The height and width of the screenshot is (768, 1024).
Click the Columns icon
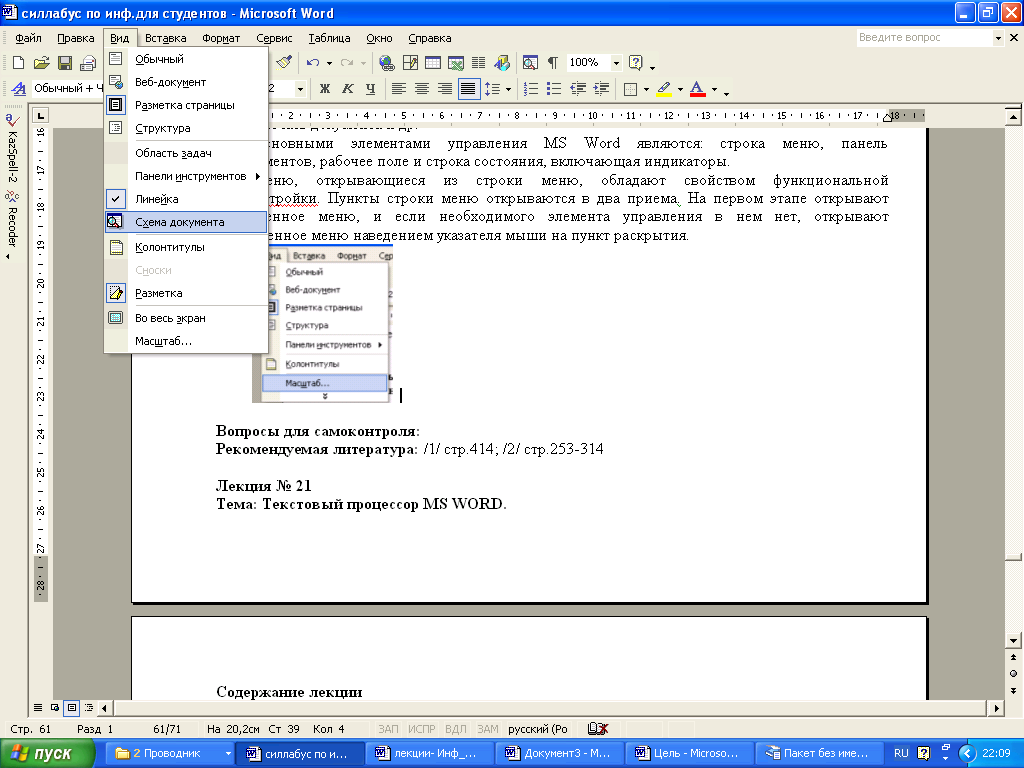pos(479,63)
